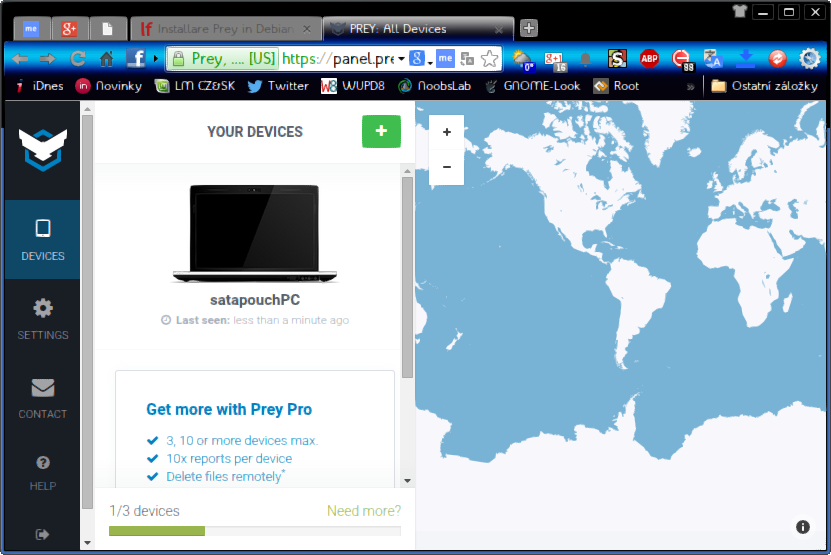Image resolution: width=831 pixels, height=555 pixels.
Task: Click 'Need more?' link
Action: tap(364, 510)
